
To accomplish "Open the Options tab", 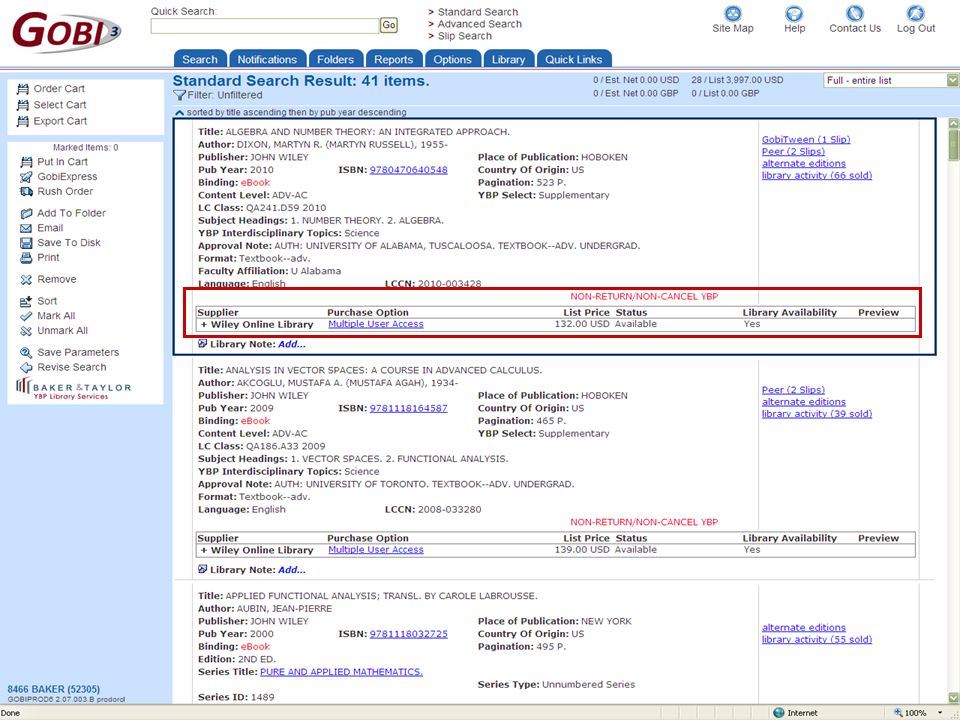I will (x=452, y=59).
